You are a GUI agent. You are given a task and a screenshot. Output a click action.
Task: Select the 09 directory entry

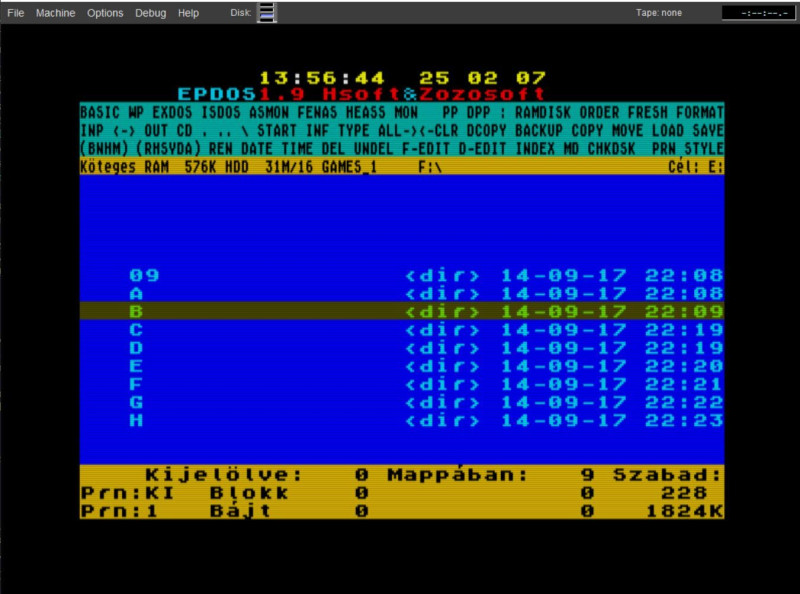(x=402, y=276)
